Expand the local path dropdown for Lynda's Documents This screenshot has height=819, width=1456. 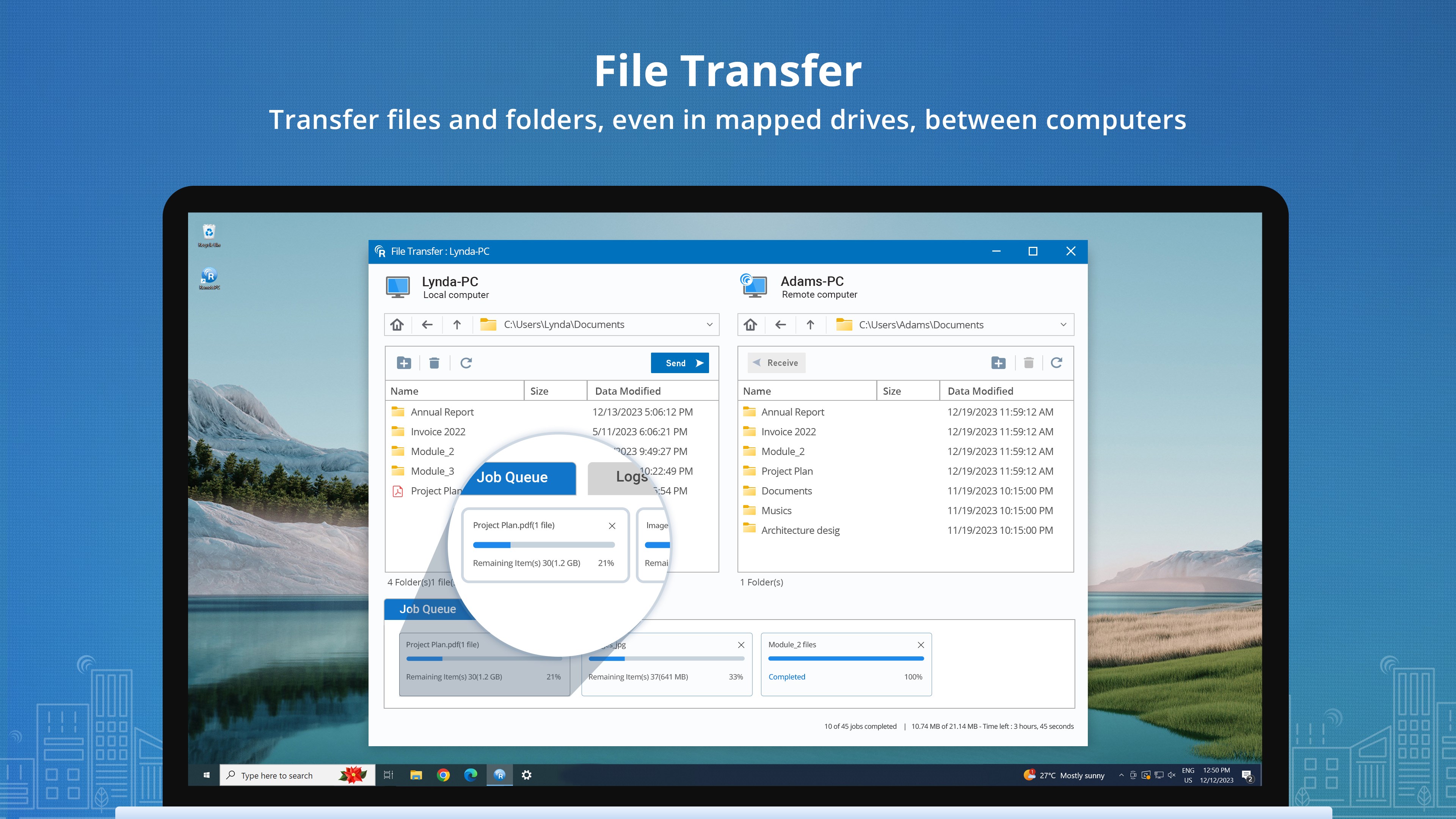click(710, 324)
